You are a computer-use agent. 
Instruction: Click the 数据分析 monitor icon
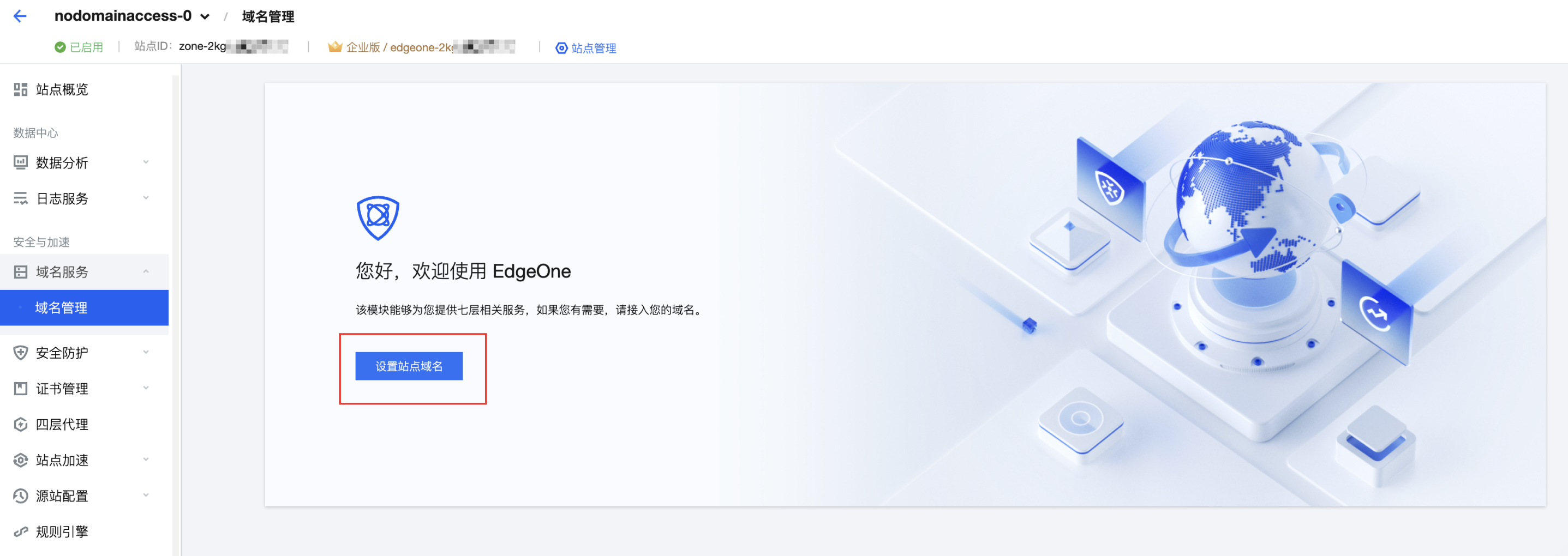(x=21, y=162)
